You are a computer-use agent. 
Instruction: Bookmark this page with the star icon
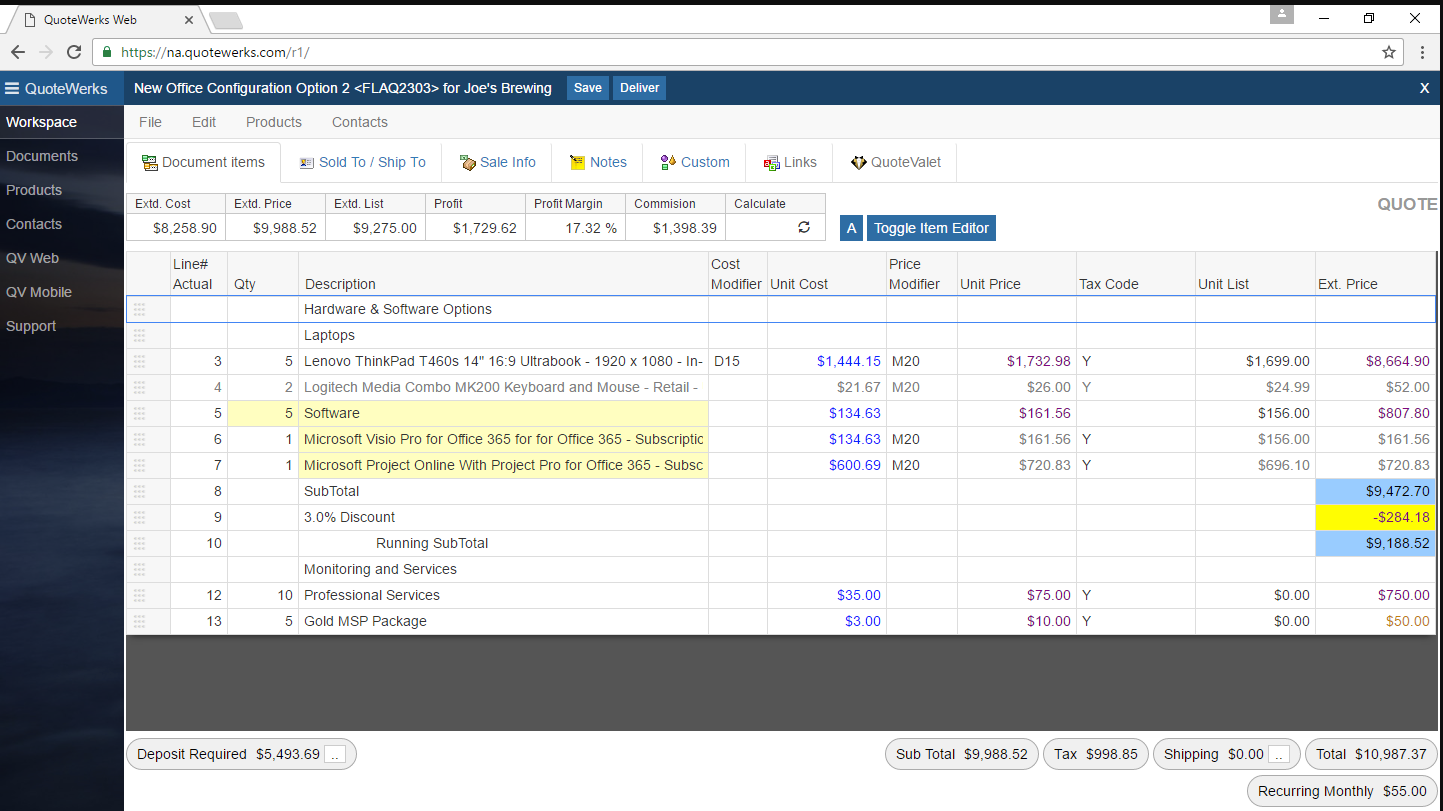pos(1389,52)
